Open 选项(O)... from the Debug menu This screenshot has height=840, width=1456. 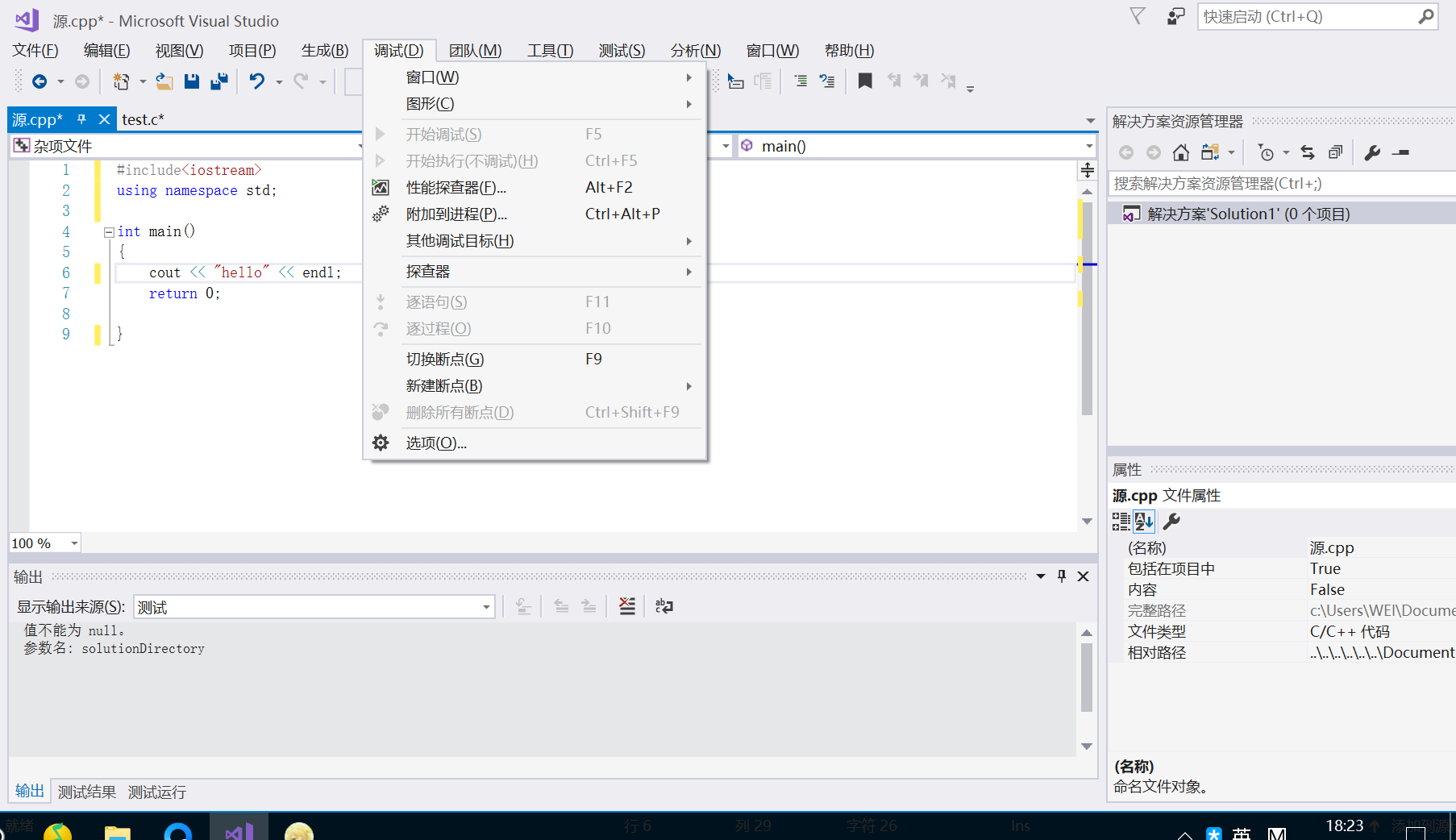pyautogui.click(x=535, y=443)
